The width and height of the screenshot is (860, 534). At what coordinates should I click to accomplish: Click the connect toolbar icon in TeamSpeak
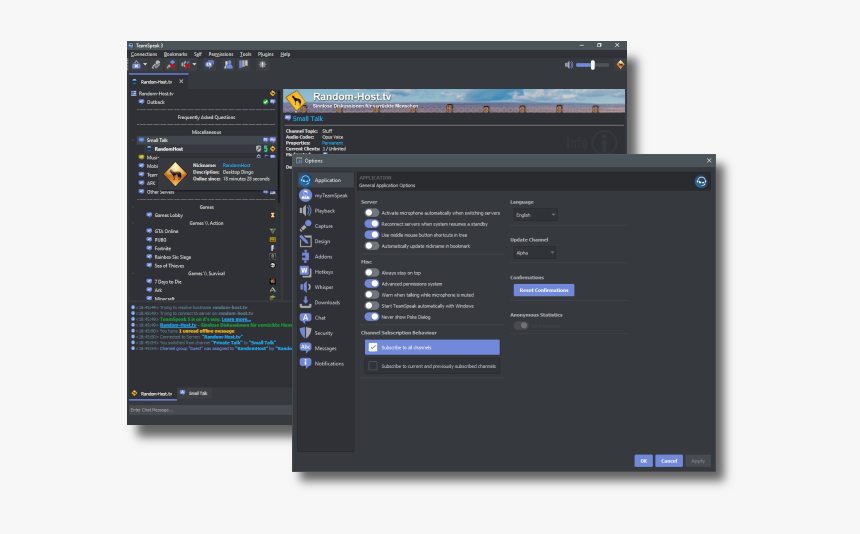[136, 65]
